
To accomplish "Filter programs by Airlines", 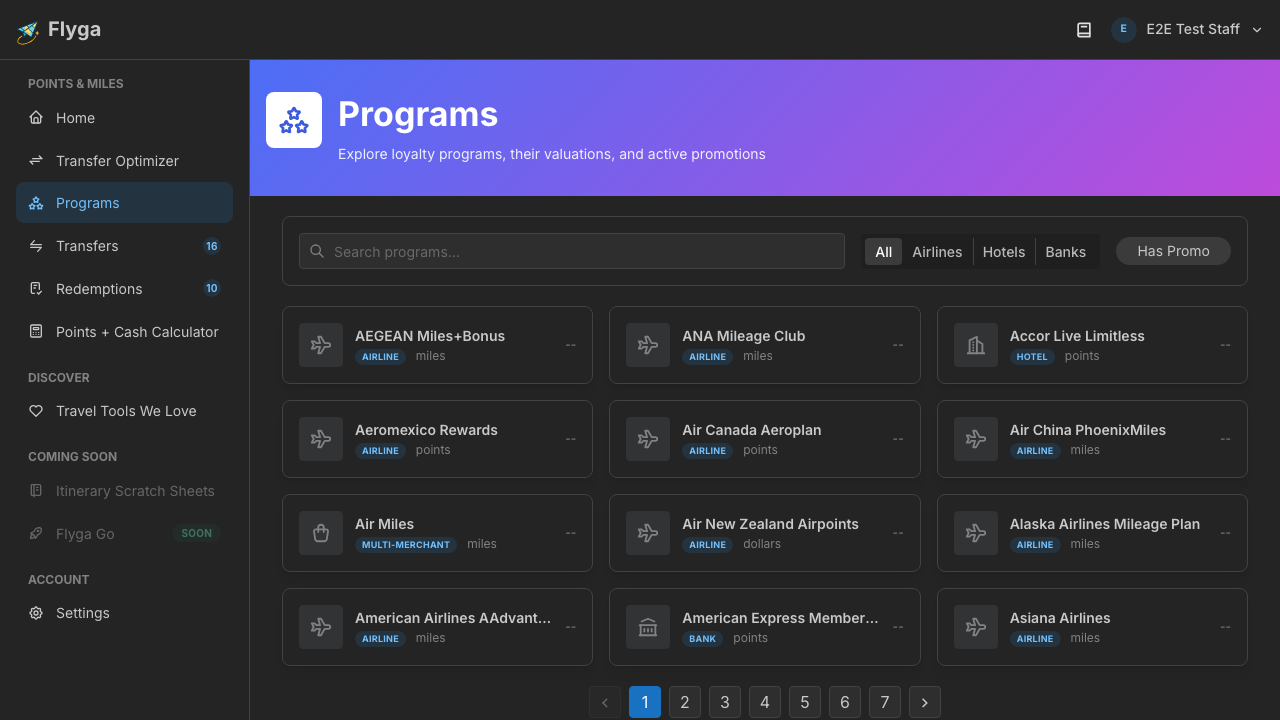I will [x=937, y=252].
